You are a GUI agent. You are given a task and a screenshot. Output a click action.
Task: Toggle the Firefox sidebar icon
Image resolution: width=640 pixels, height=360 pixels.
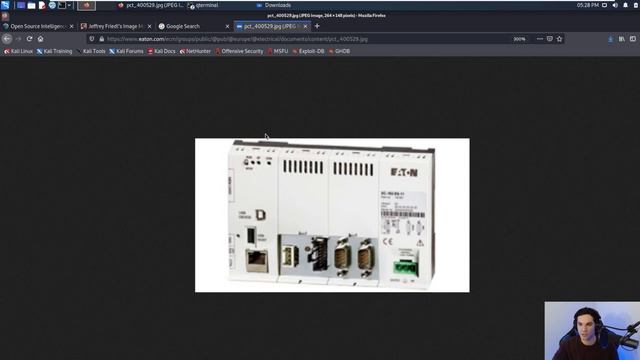[633, 39]
